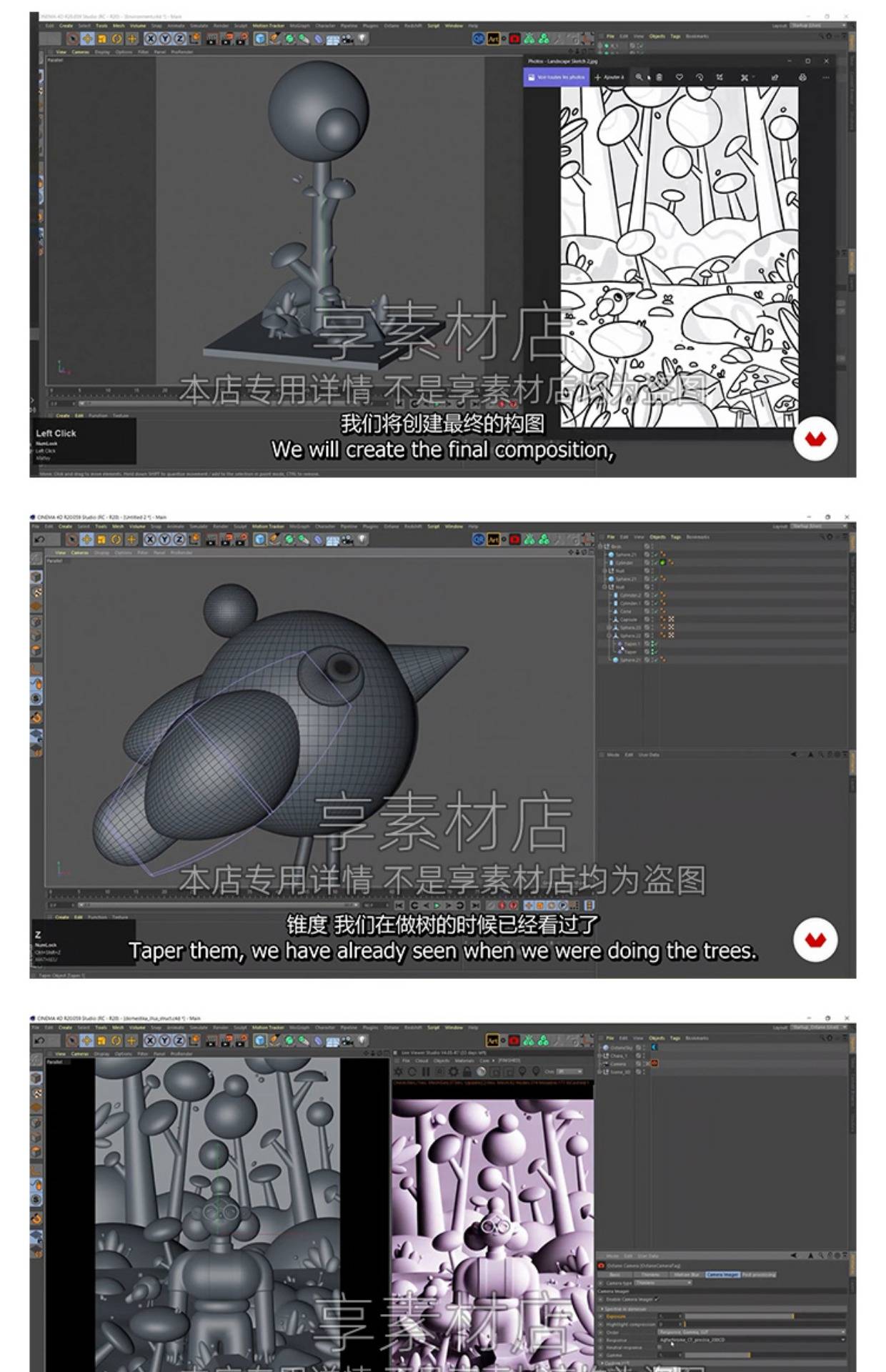Open the Order dropdown in Camera Imager

point(752,1332)
